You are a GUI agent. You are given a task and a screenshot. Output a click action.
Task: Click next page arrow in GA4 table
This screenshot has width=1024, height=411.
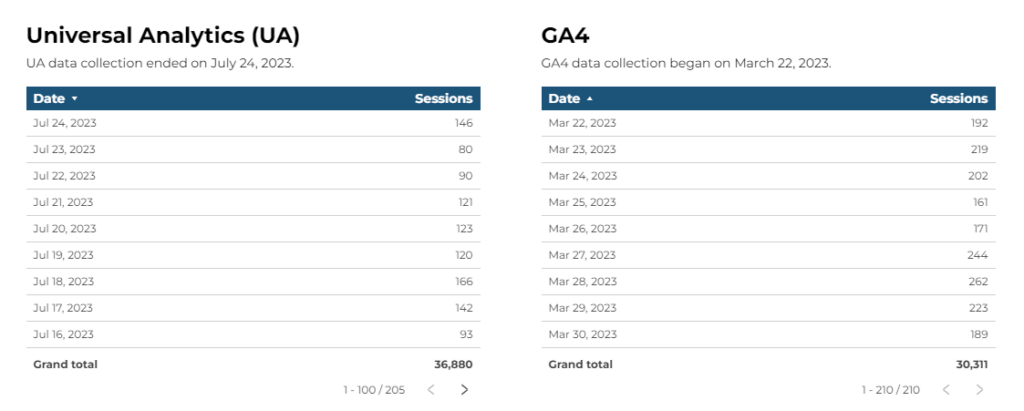coord(979,390)
